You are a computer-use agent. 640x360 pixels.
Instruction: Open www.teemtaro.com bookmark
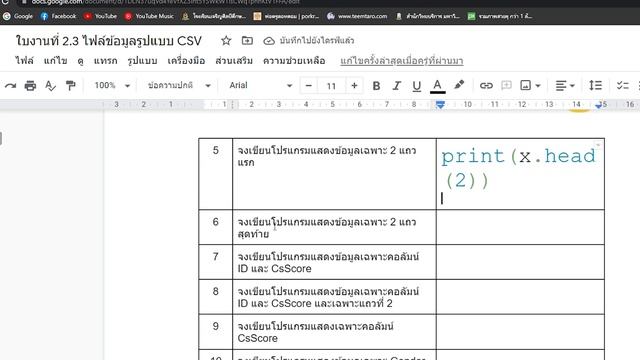(357, 16)
